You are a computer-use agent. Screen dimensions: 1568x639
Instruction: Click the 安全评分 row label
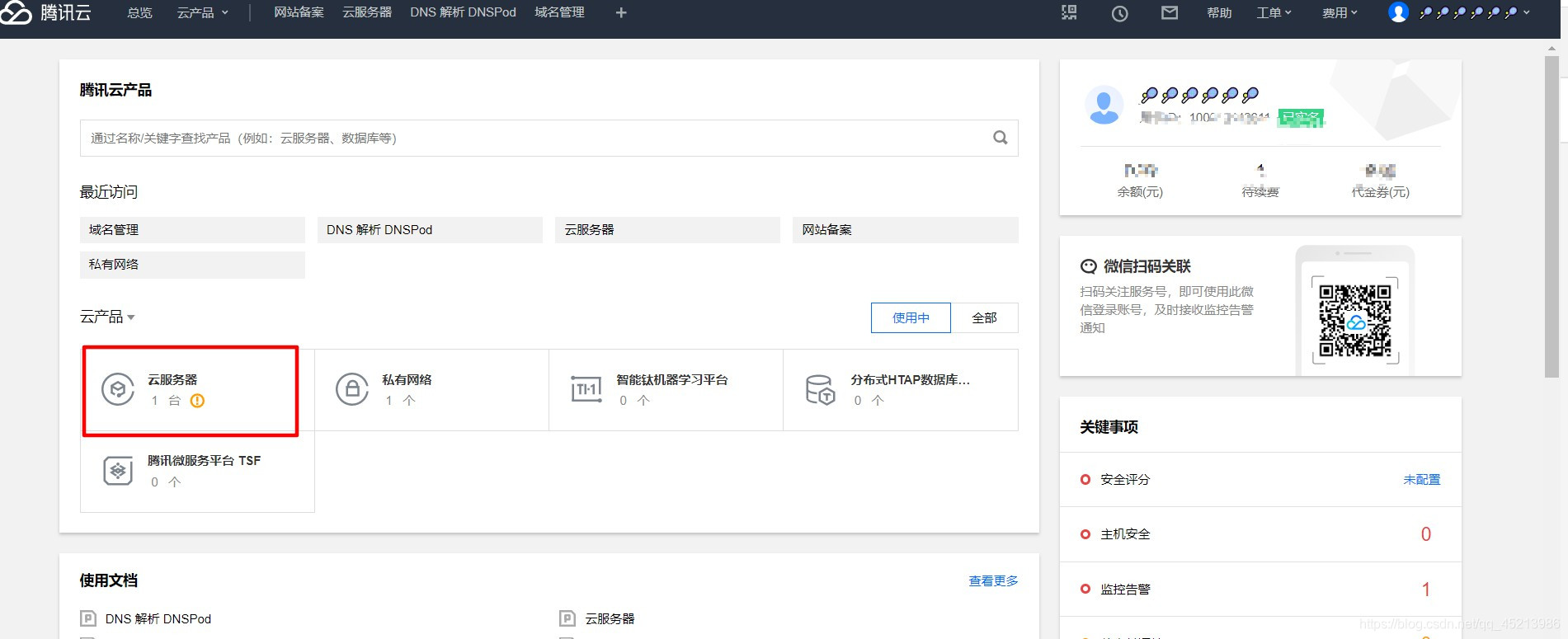[x=1125, y=479]
